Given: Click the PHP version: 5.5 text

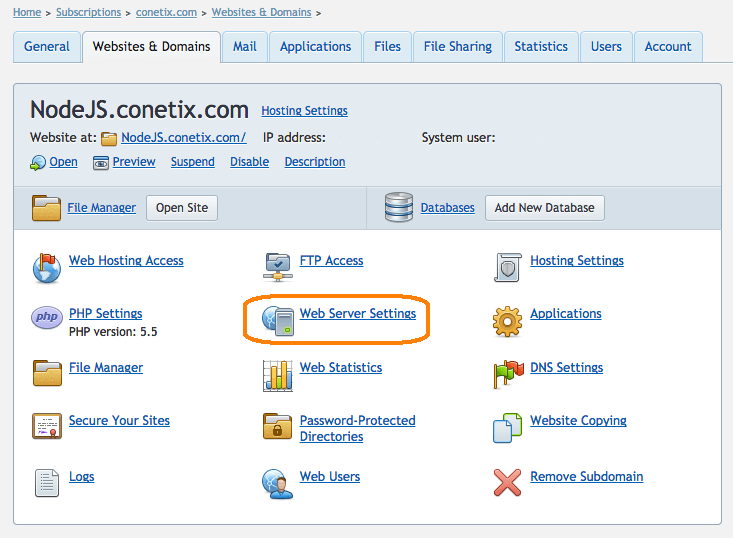Looking at the screenshot, I should click(x=113, y=332).
